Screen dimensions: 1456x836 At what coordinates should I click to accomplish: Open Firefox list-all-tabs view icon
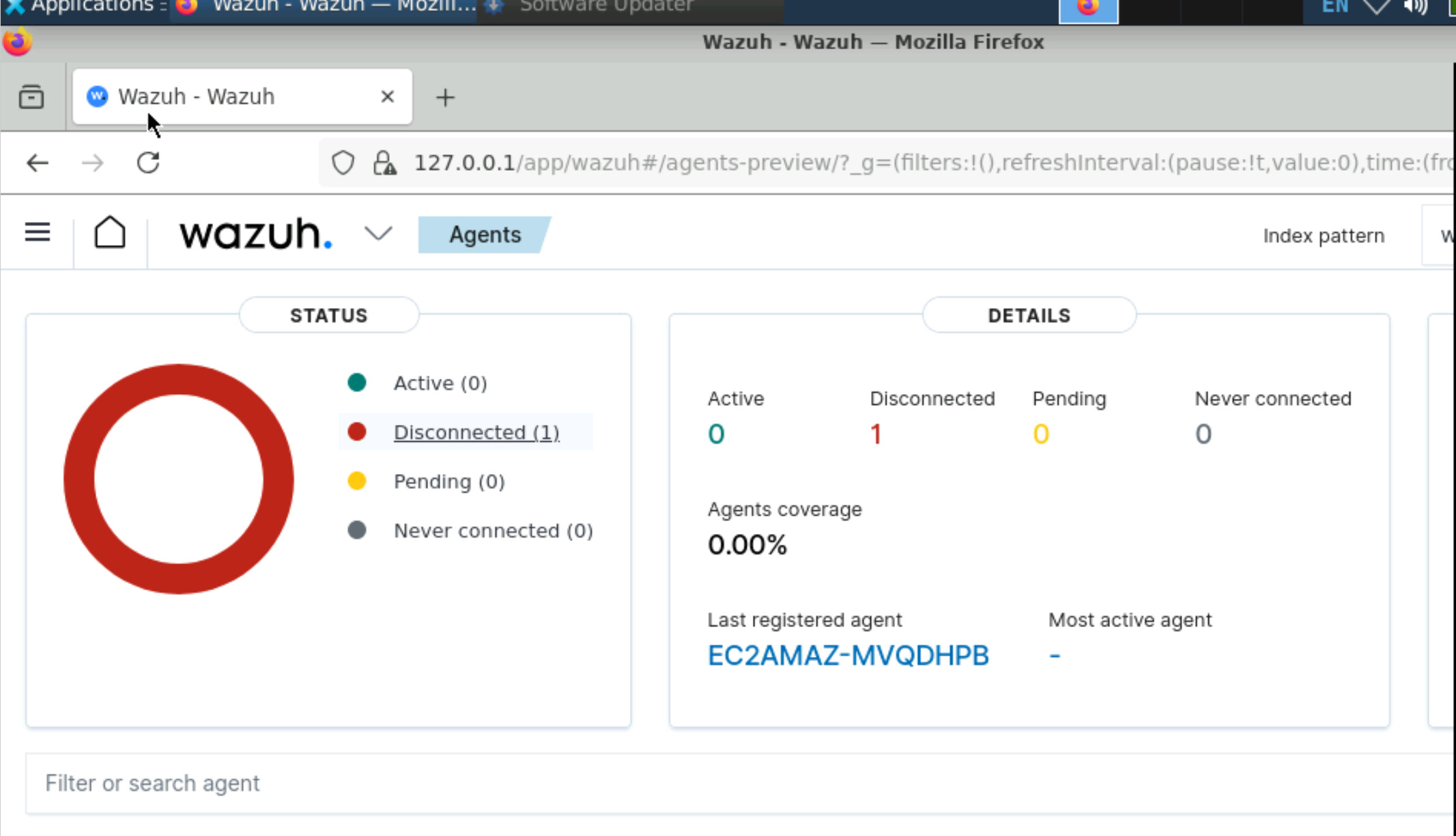coord(31,97)
